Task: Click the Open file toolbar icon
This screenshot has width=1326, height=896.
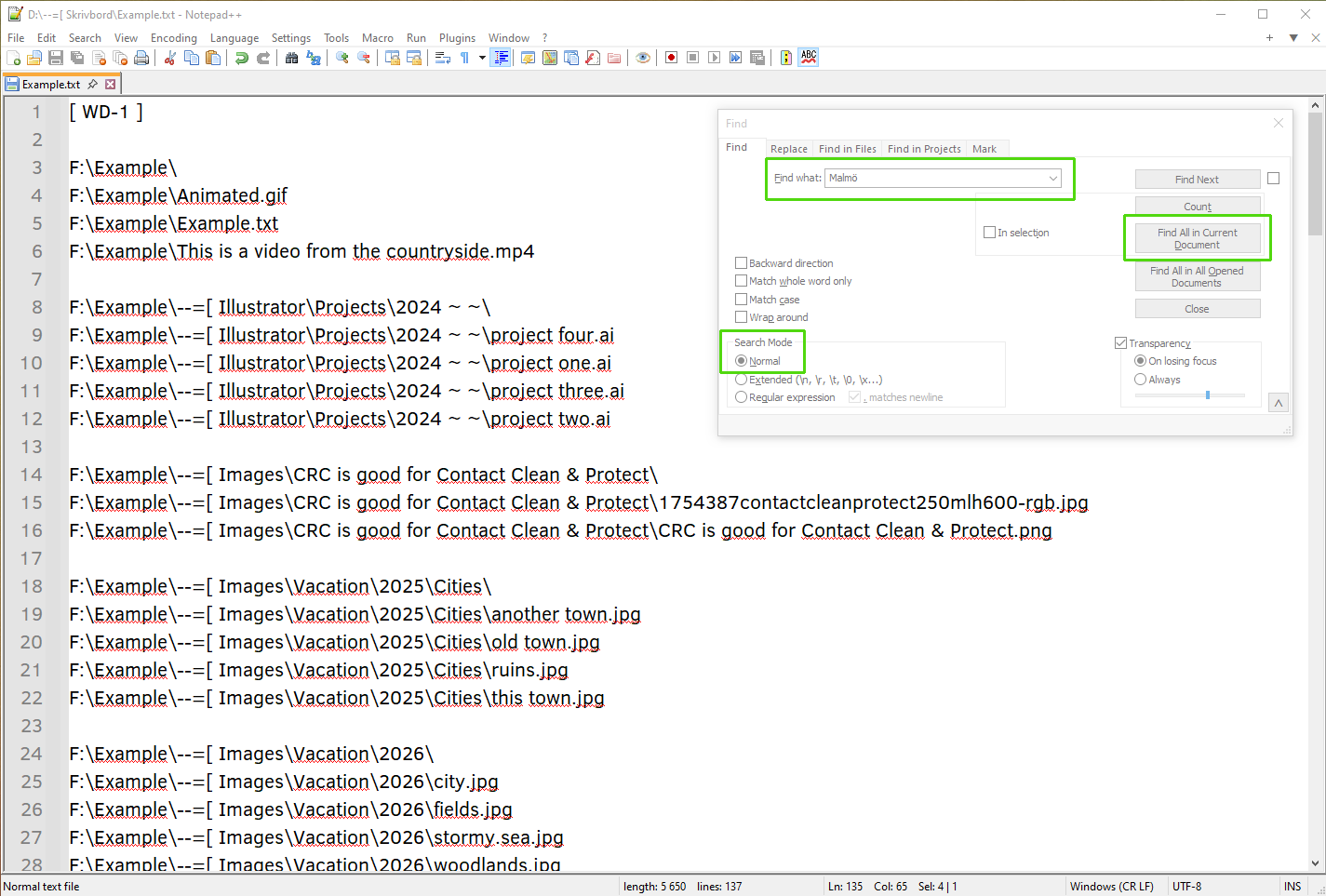Action: coord(34,58)
